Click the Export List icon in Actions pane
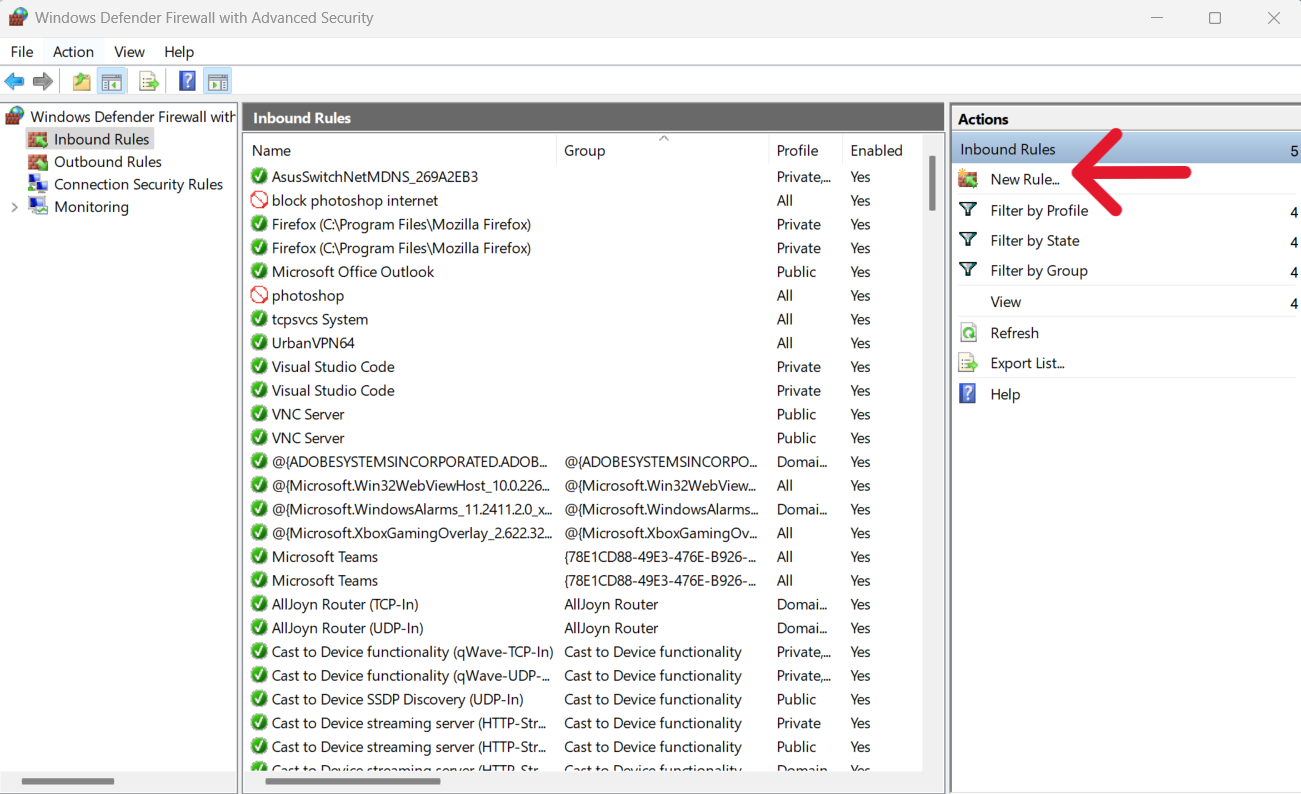The image size is (1301, 794). click(x=968, y=363)
